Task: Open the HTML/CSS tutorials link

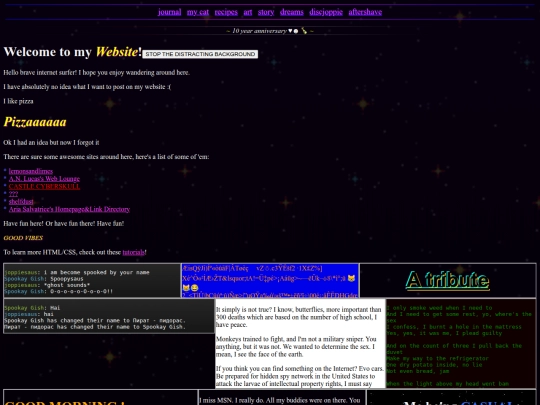Action: pyautogui.click(x=133, y=252)
